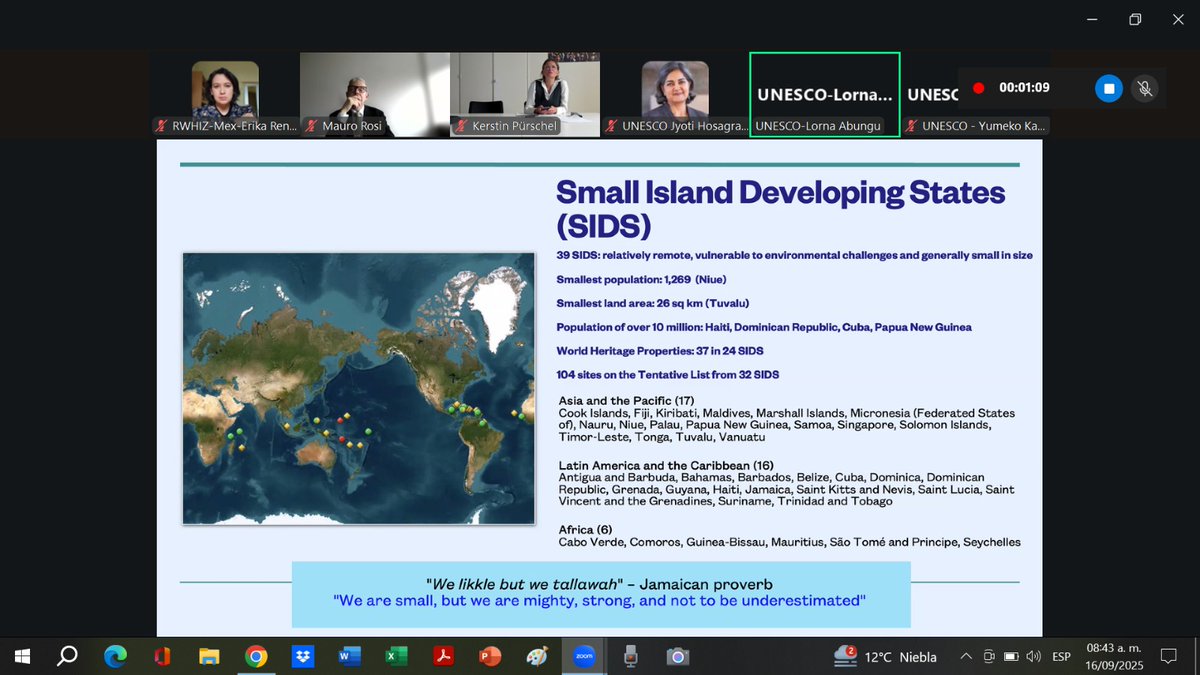Click 'Smallest land area: 26 sq km' text
Image resolution: width=1200 pixels, height=675 pixels.
tap(653, 303)
